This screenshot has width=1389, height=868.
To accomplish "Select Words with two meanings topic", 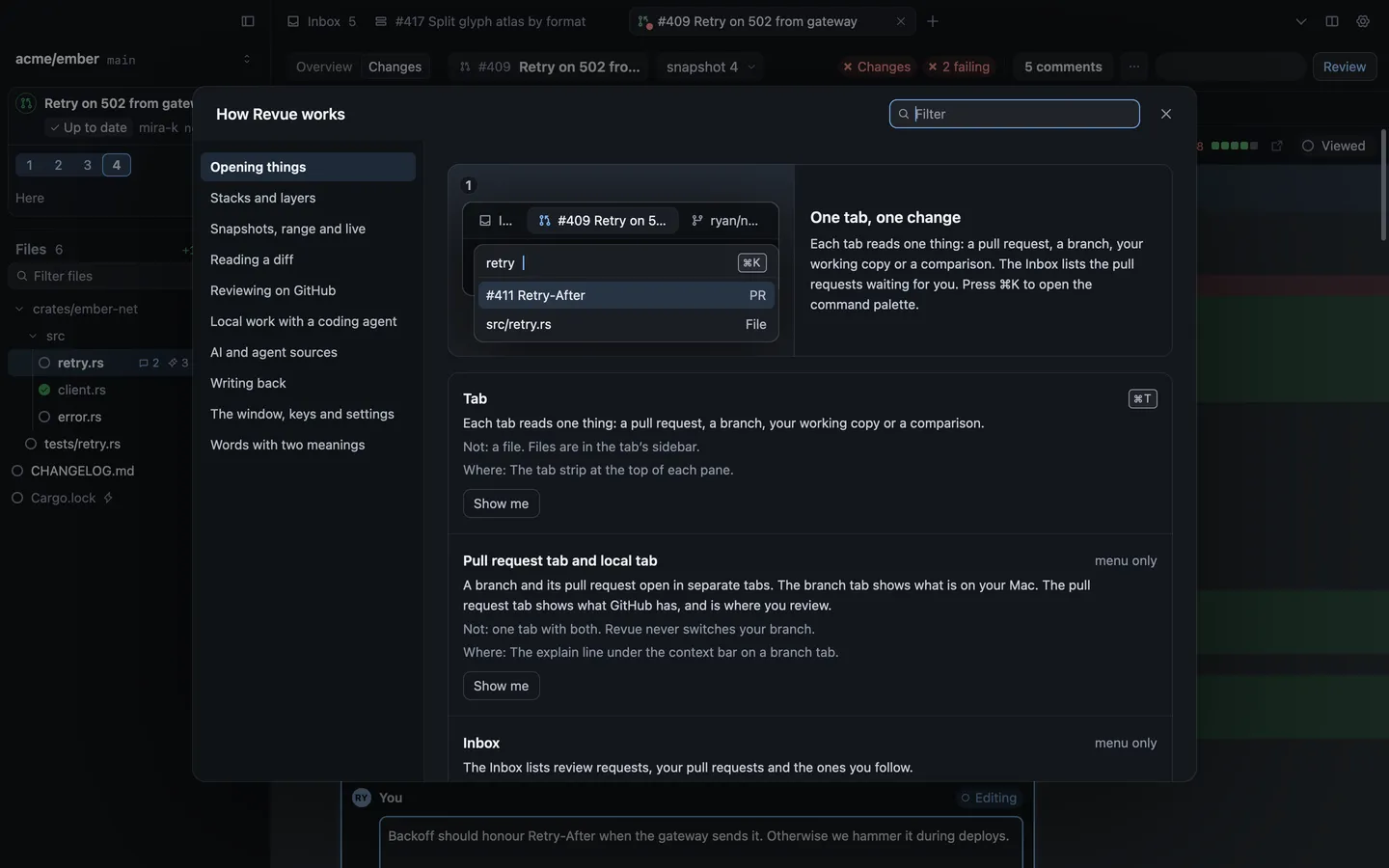I will 308,445.
